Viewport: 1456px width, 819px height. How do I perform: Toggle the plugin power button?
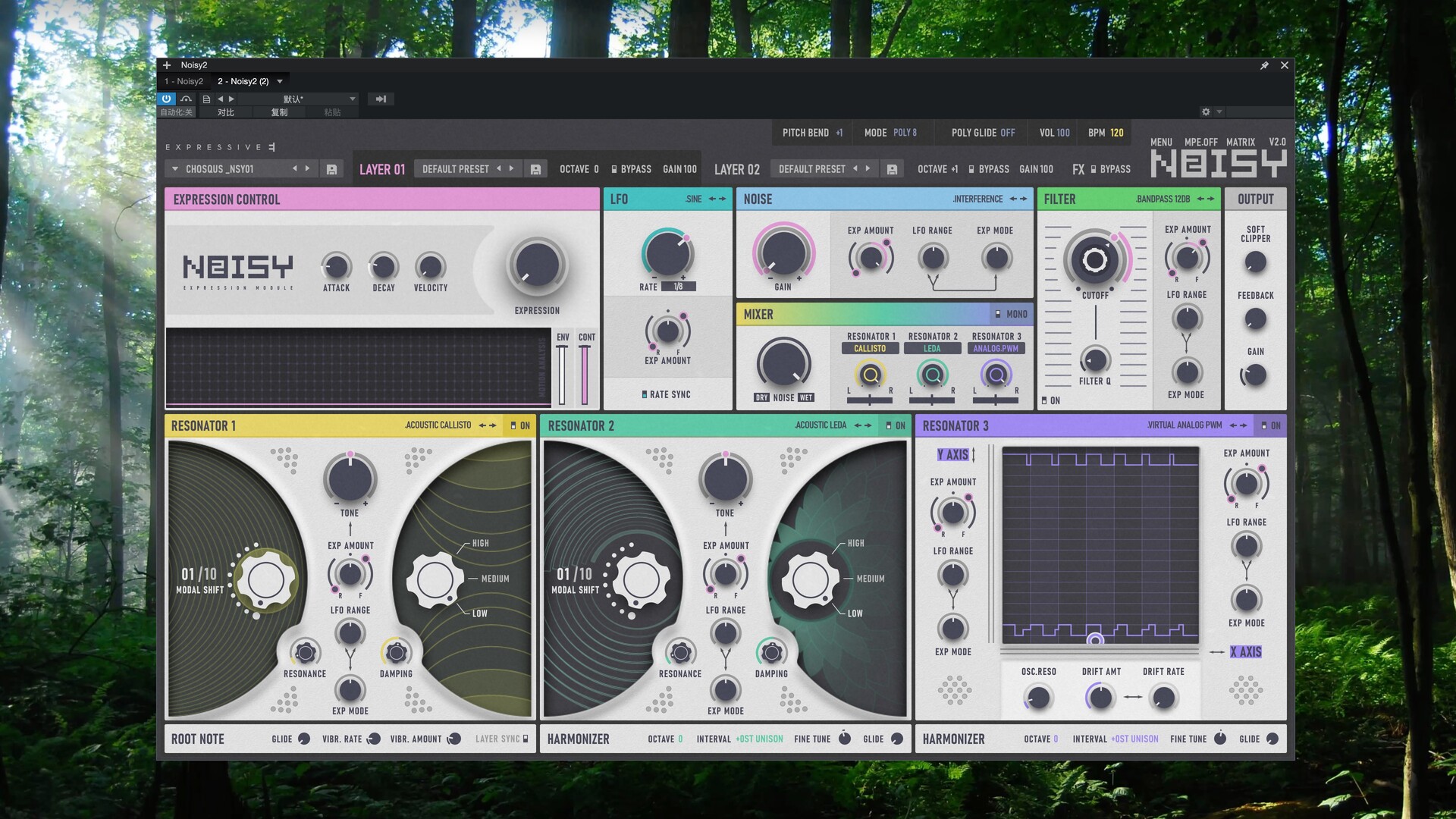coord(166,99)
